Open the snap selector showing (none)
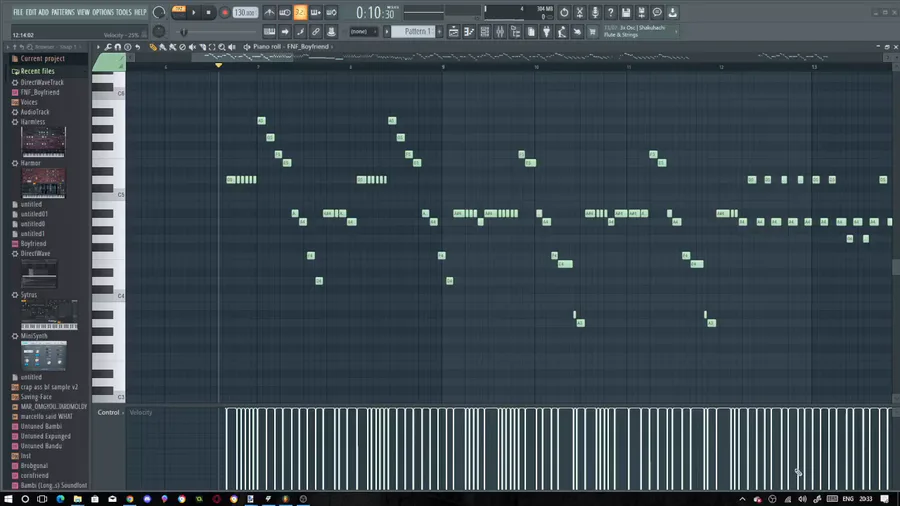This screenshot has width=900, height=506. click(362, 32)
